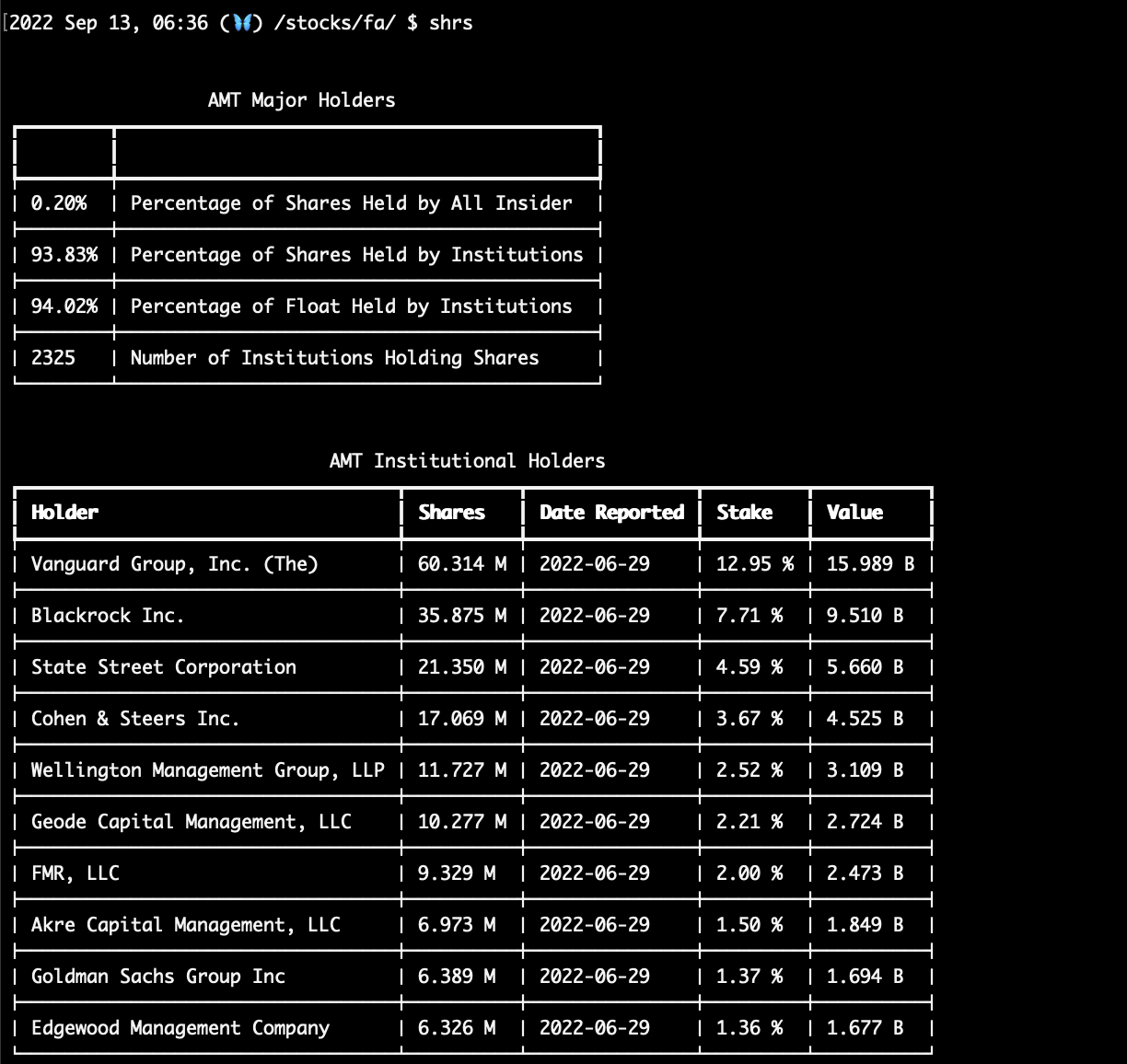The image size is (1127, 1064).
Task: Select 'State Street Corporation' holder
Action: pos(164,667)
